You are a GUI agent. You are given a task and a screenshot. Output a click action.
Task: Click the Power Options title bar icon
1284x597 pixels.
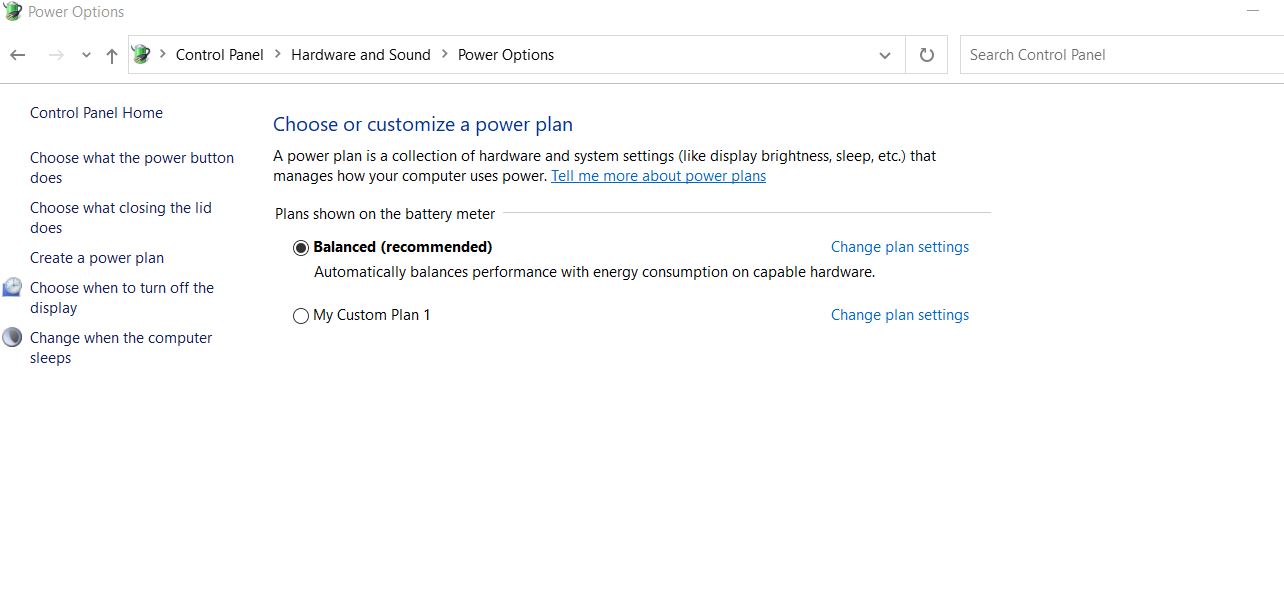coord(12,12)
